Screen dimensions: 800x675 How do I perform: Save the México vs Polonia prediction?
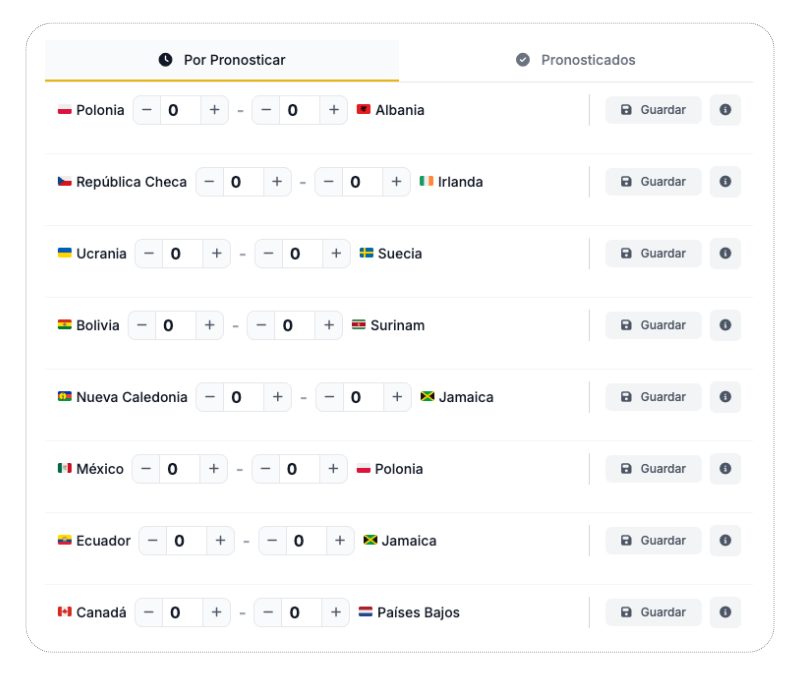coord(653,469)
